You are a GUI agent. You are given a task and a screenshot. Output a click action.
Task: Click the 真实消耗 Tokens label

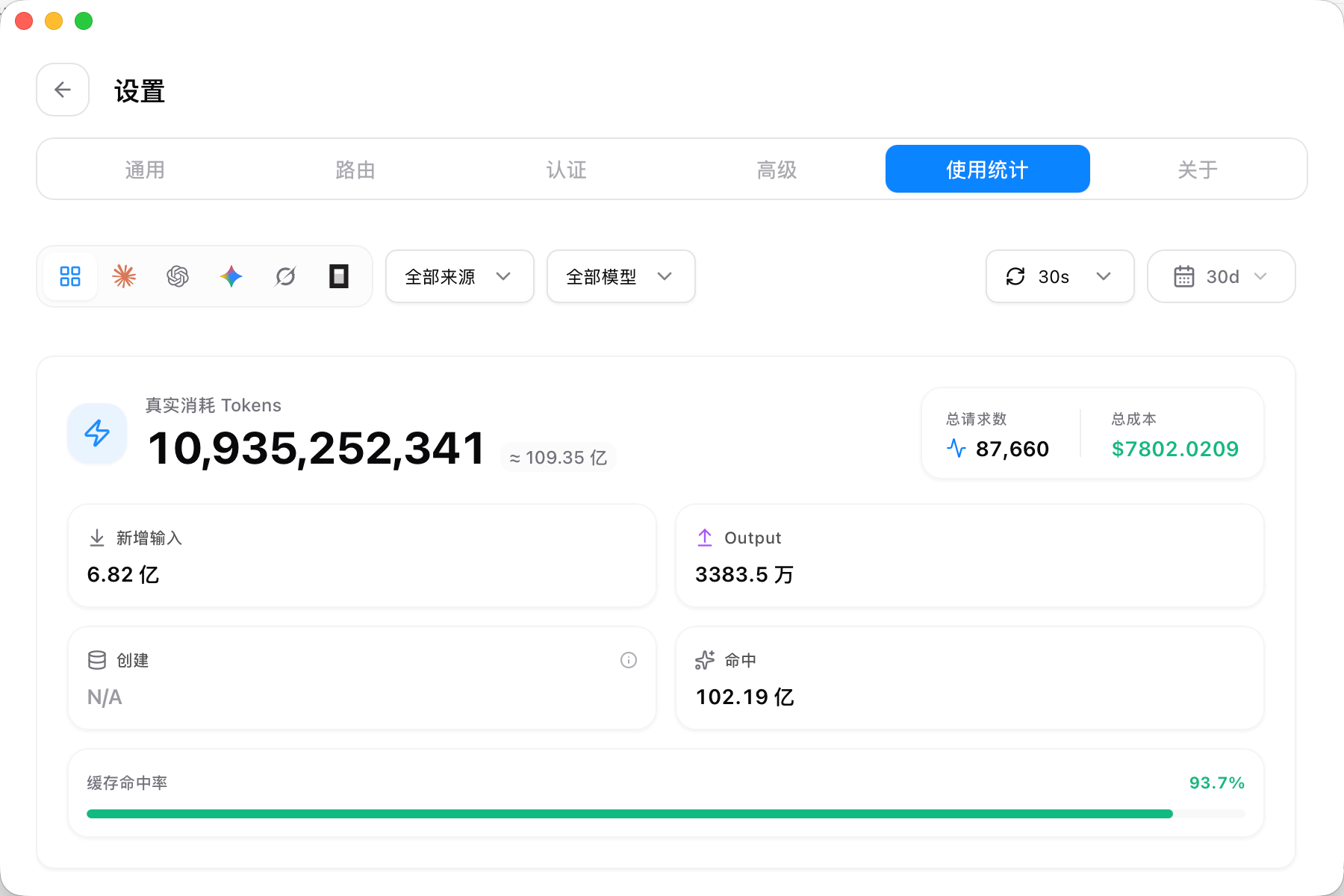pos(213,405)
